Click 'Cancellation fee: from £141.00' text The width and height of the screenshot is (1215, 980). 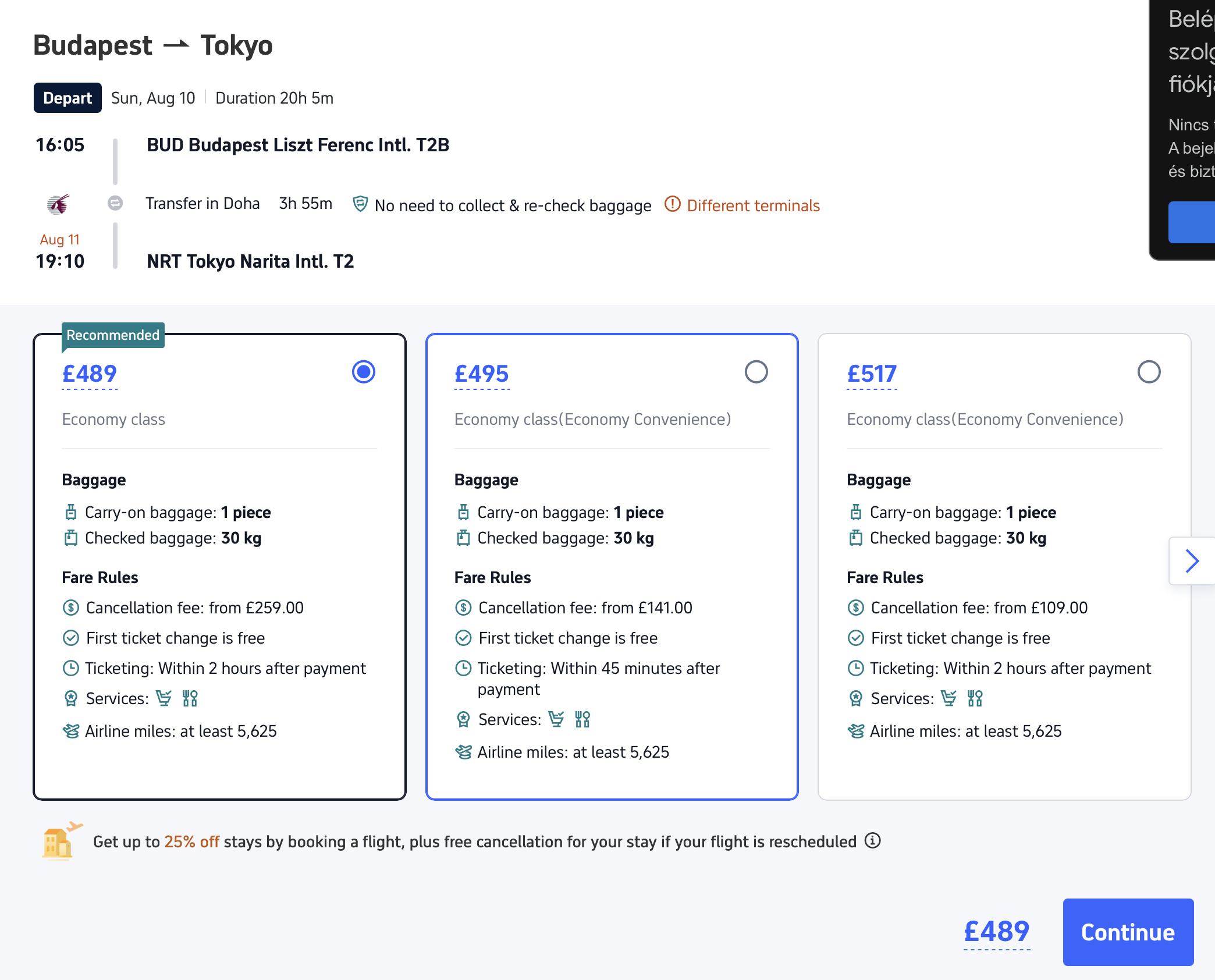tap(585, 608)
